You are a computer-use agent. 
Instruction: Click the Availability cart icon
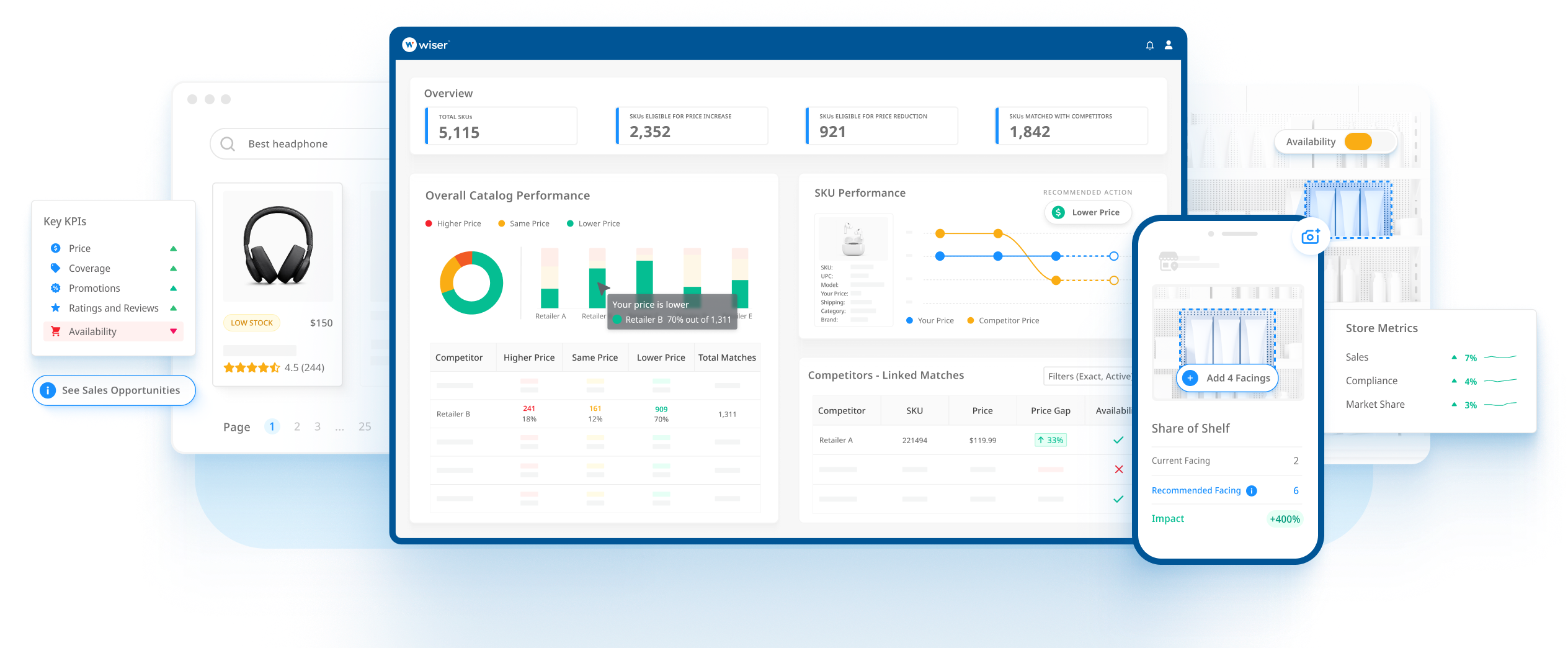55,331
